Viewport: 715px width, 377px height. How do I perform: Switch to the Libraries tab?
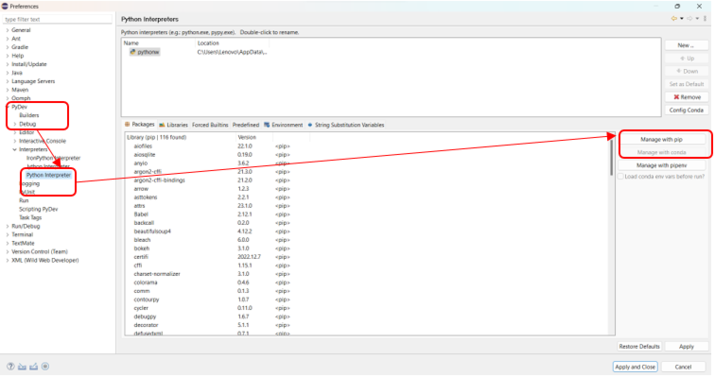[x=173, y=125]
